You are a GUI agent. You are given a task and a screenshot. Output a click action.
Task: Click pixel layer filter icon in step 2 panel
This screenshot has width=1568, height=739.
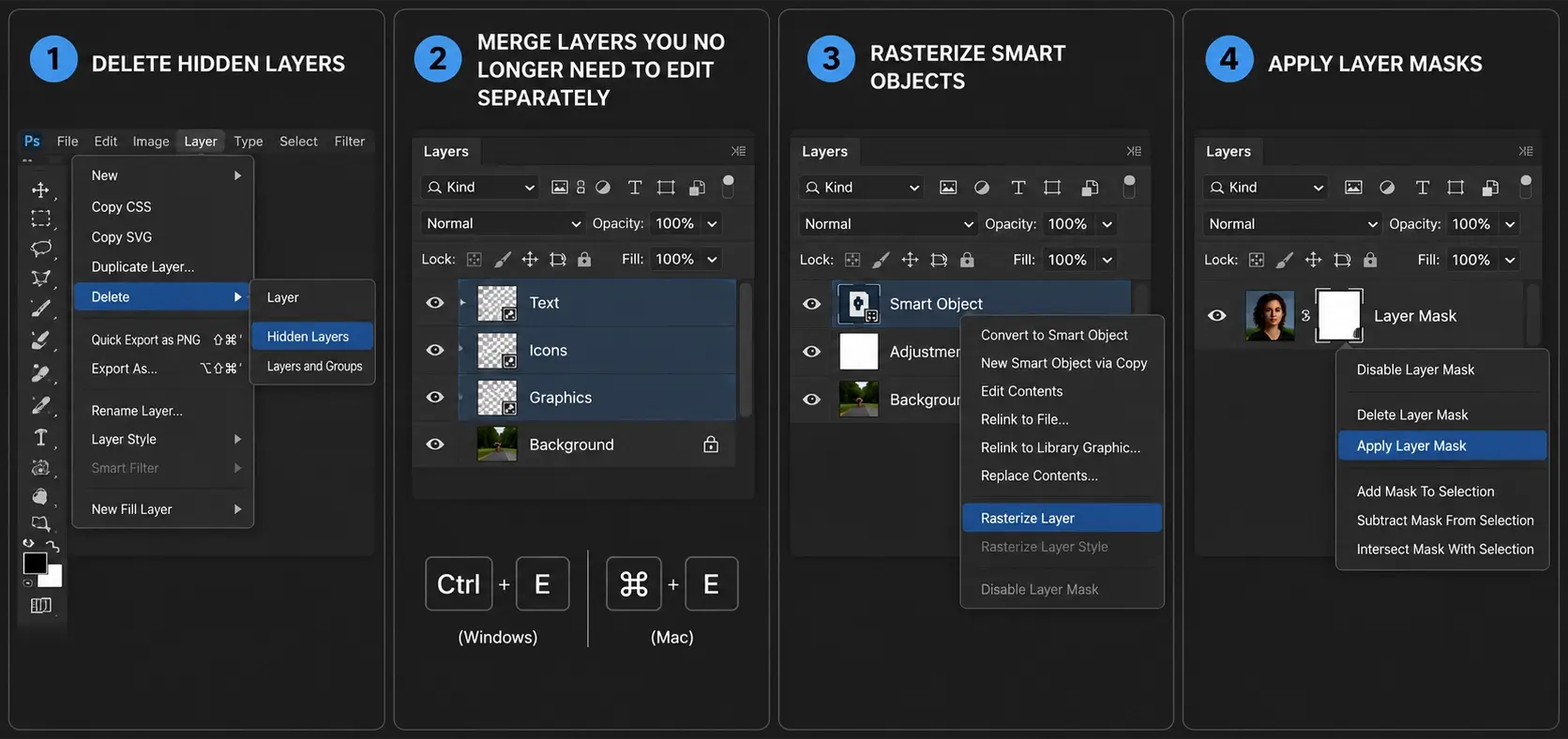(560, 187)
